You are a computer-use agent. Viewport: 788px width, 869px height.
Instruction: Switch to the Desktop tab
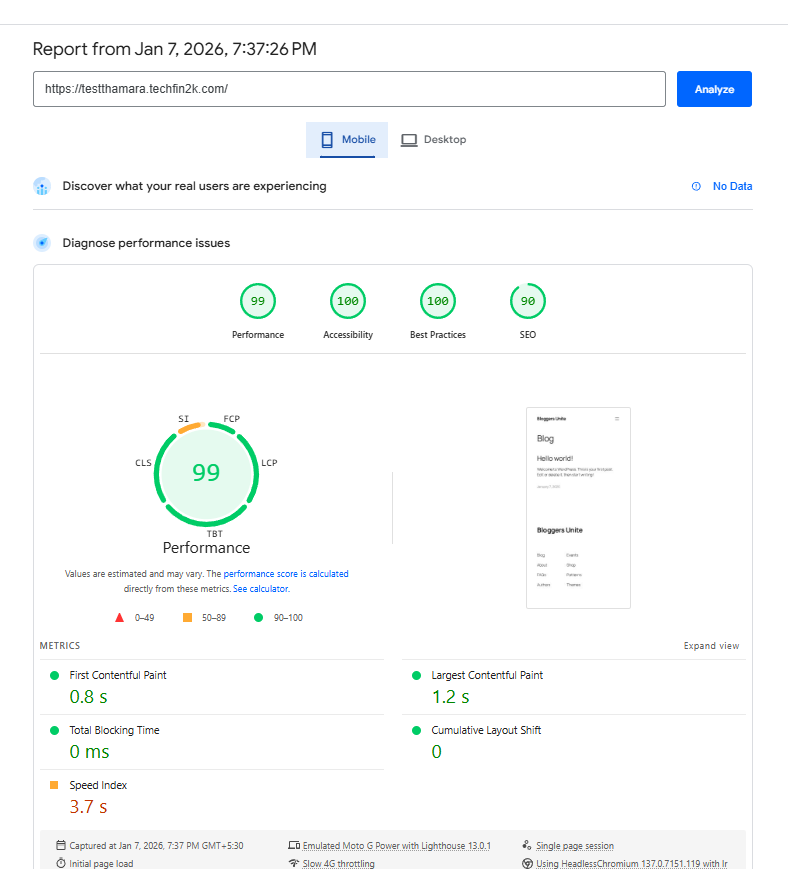tap(433, 140)
